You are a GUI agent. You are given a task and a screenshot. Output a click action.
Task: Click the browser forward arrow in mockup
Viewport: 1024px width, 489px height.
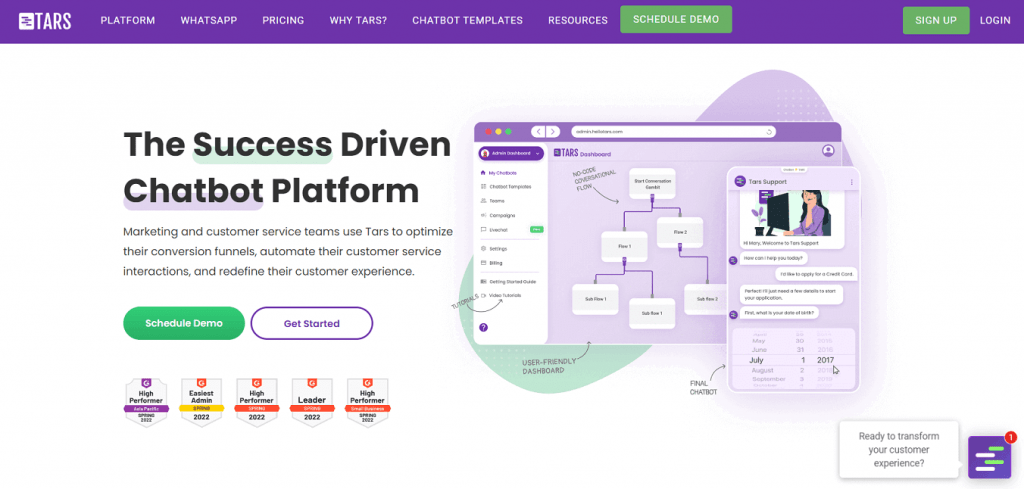553,131
